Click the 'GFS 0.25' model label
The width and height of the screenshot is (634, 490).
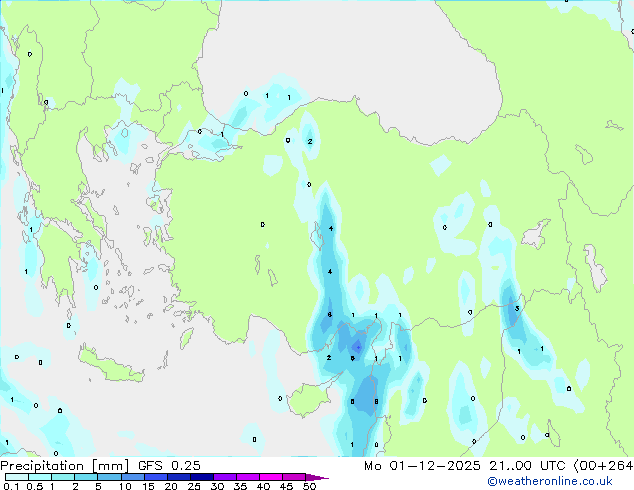pyautogui.click(x=169, y=466)
